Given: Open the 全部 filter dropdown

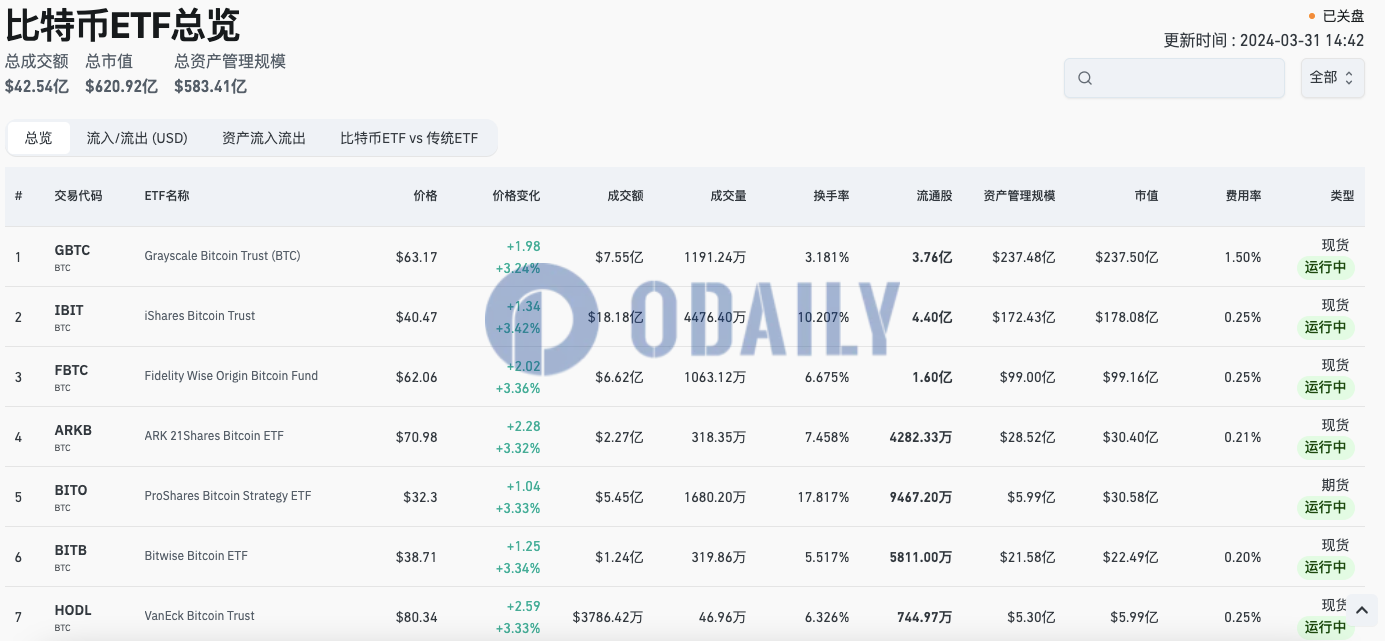Looking at the screenshot, I should point(1332,77).
